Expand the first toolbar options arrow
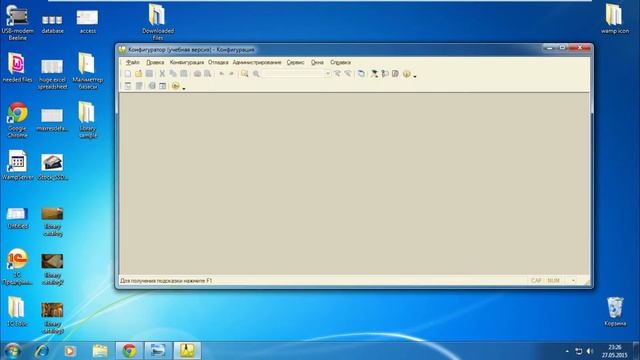The image size is (640, 360). click(415, 76)
